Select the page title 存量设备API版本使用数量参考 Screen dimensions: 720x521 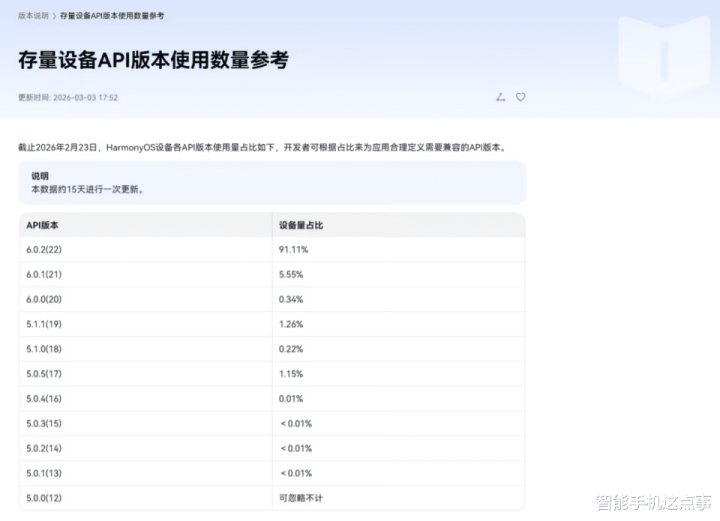(154, 60)
